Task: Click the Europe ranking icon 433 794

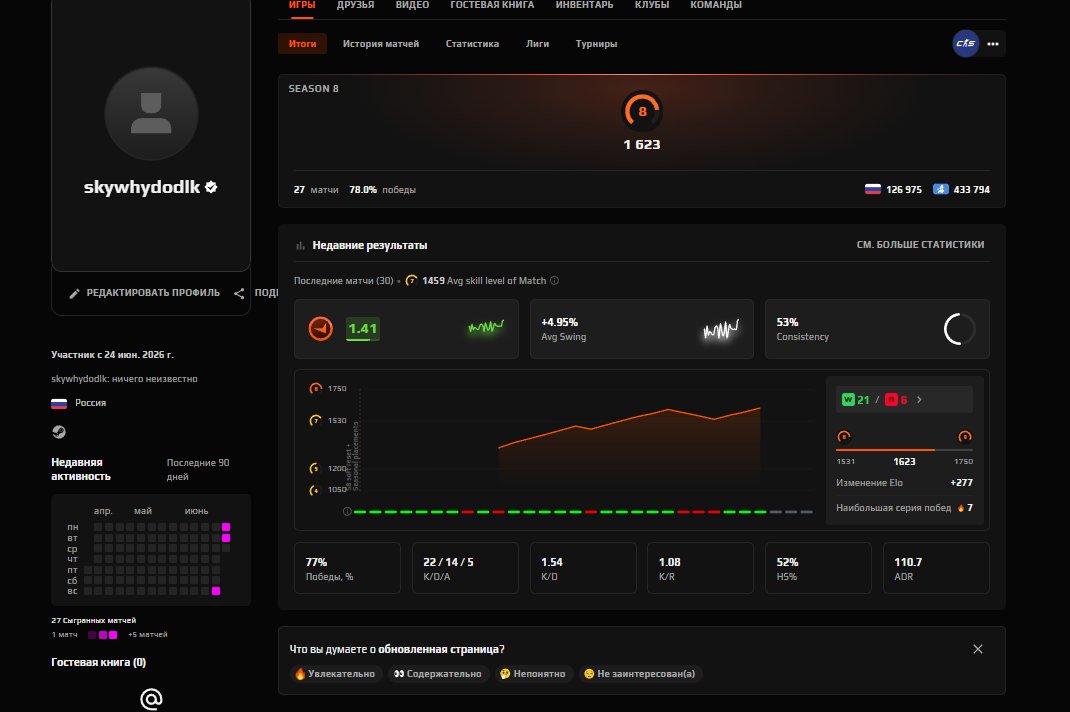Action: pyautogui.click(x=941, y=189)
